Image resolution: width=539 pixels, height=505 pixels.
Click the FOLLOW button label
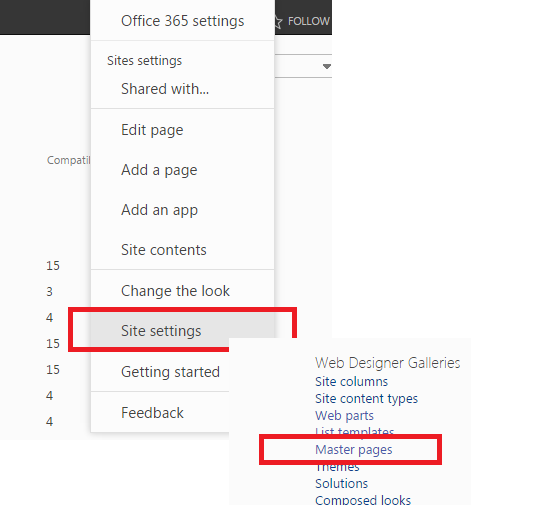[308, 21]
